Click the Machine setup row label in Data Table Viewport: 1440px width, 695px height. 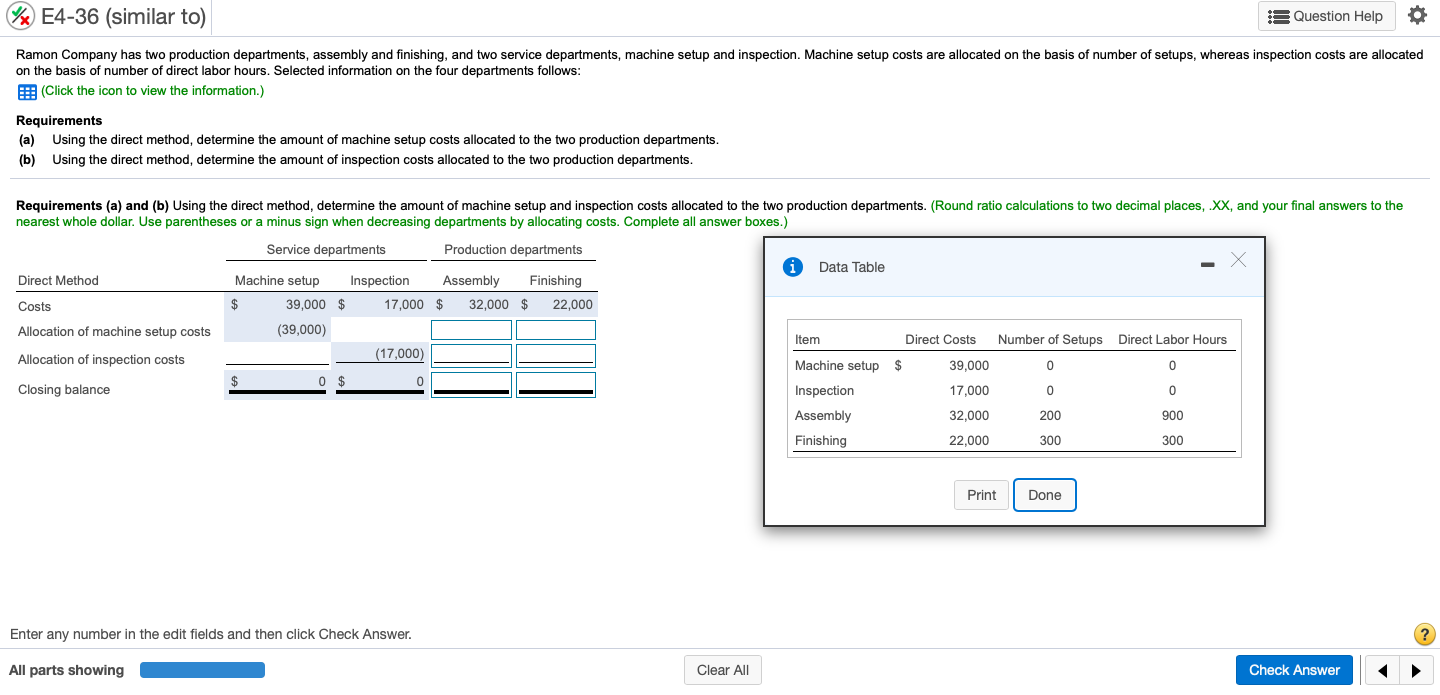coord(837,365)
